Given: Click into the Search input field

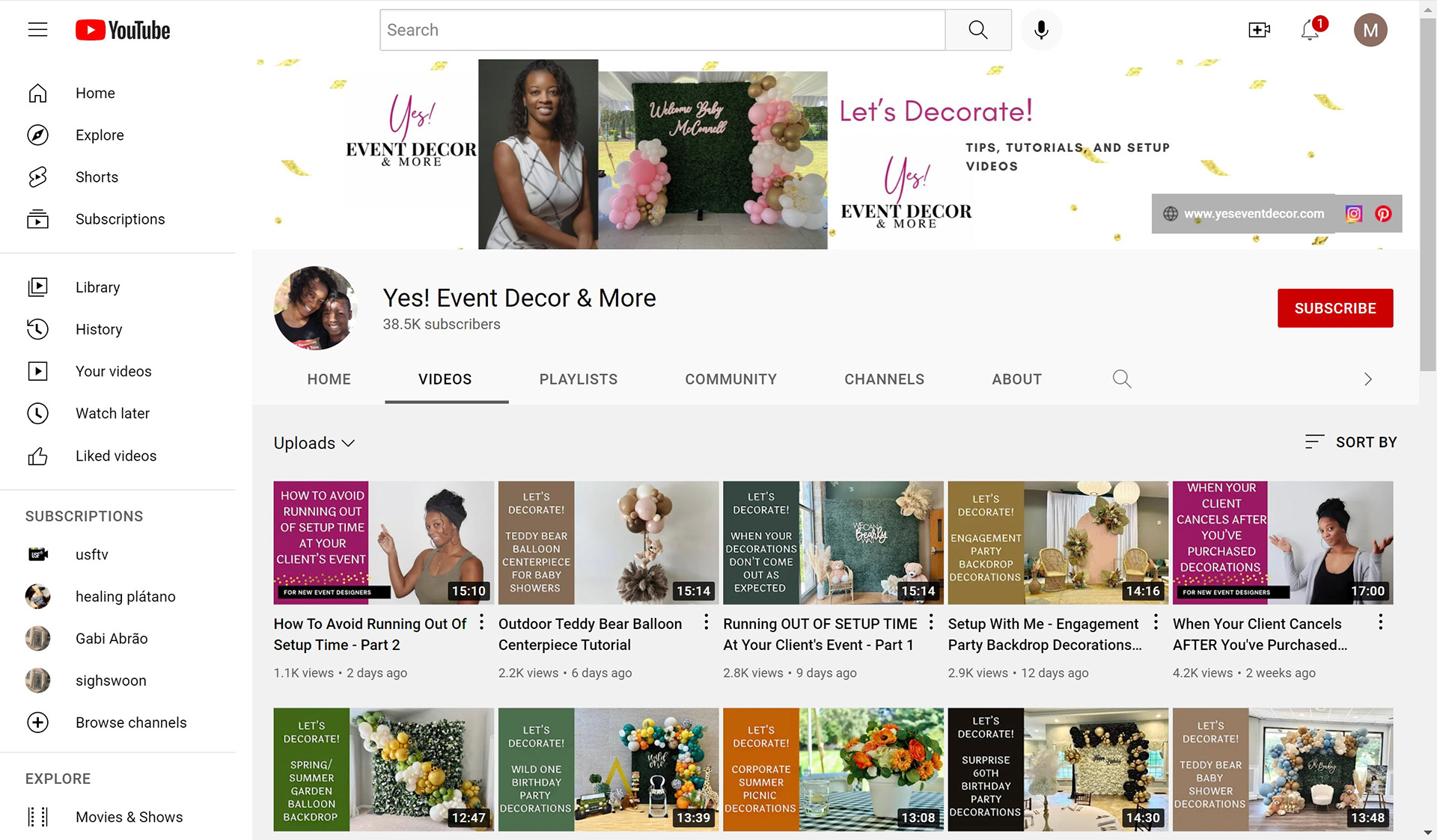Looking at the screenshot, I should point(662,30).
